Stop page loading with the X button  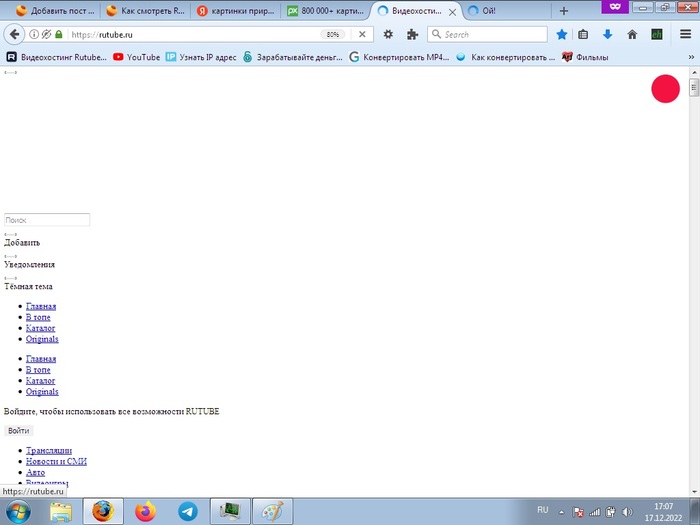click(362, 34)
